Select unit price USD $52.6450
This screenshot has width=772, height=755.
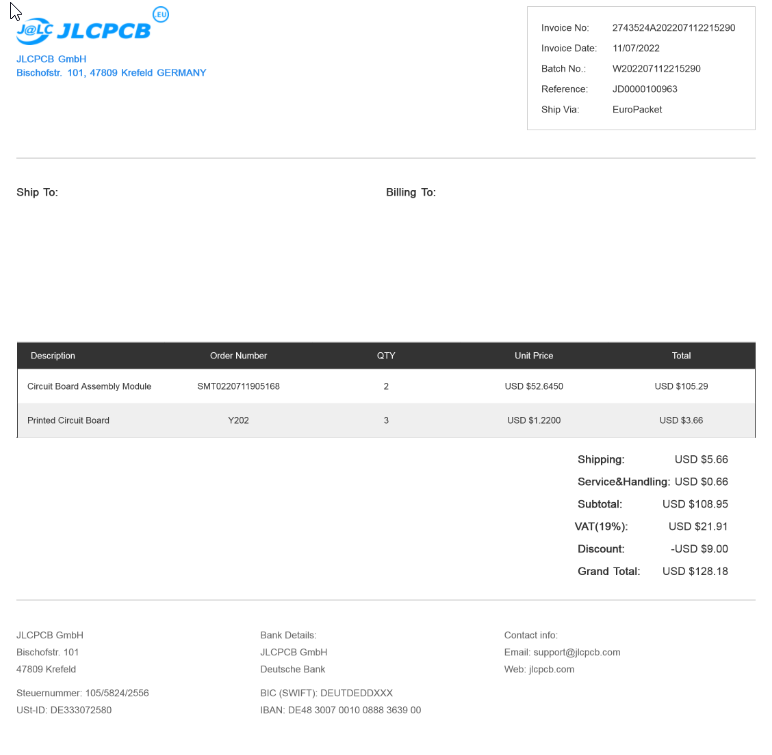point(534,387)
